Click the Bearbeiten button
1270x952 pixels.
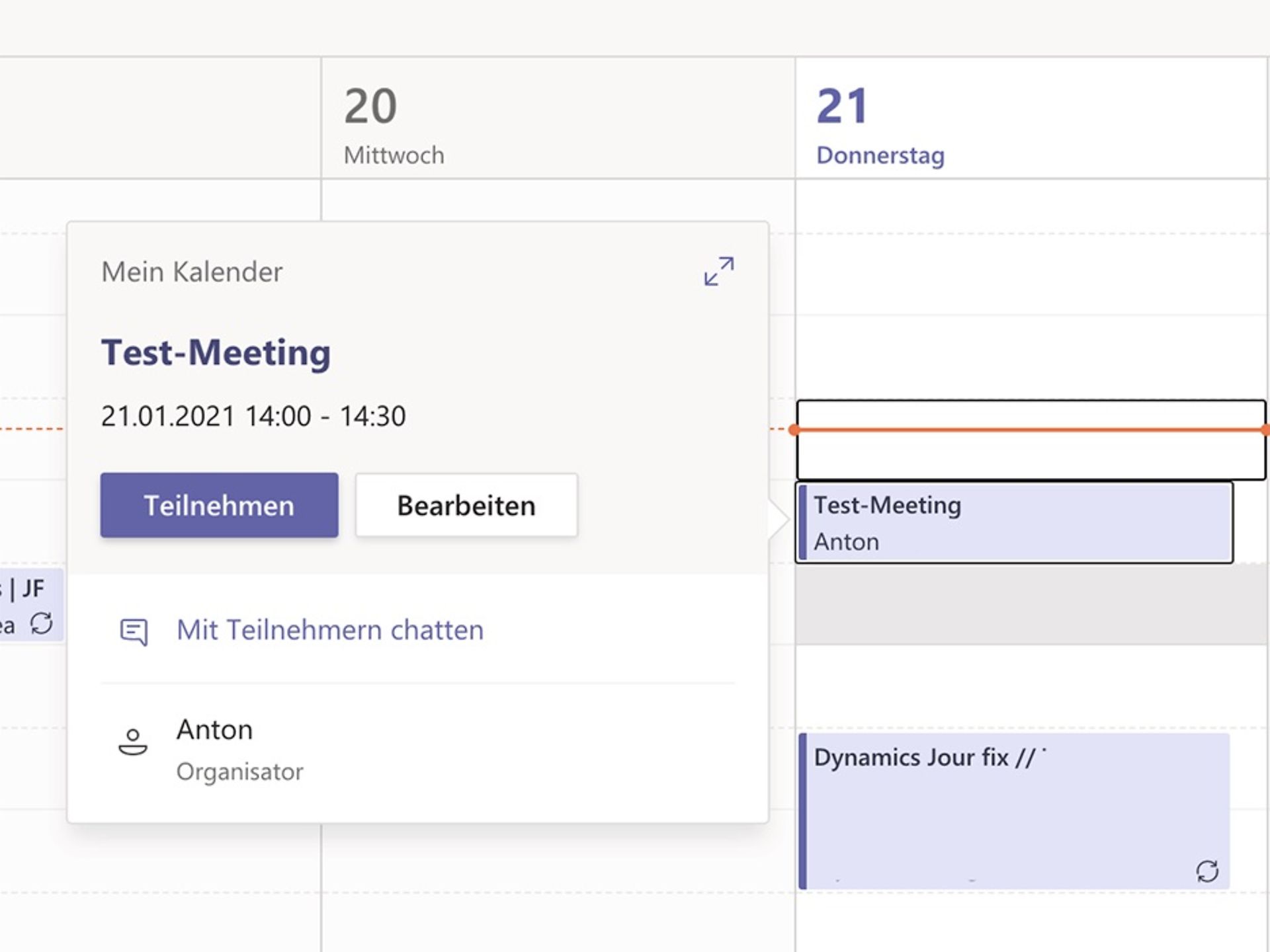point(466,505)
